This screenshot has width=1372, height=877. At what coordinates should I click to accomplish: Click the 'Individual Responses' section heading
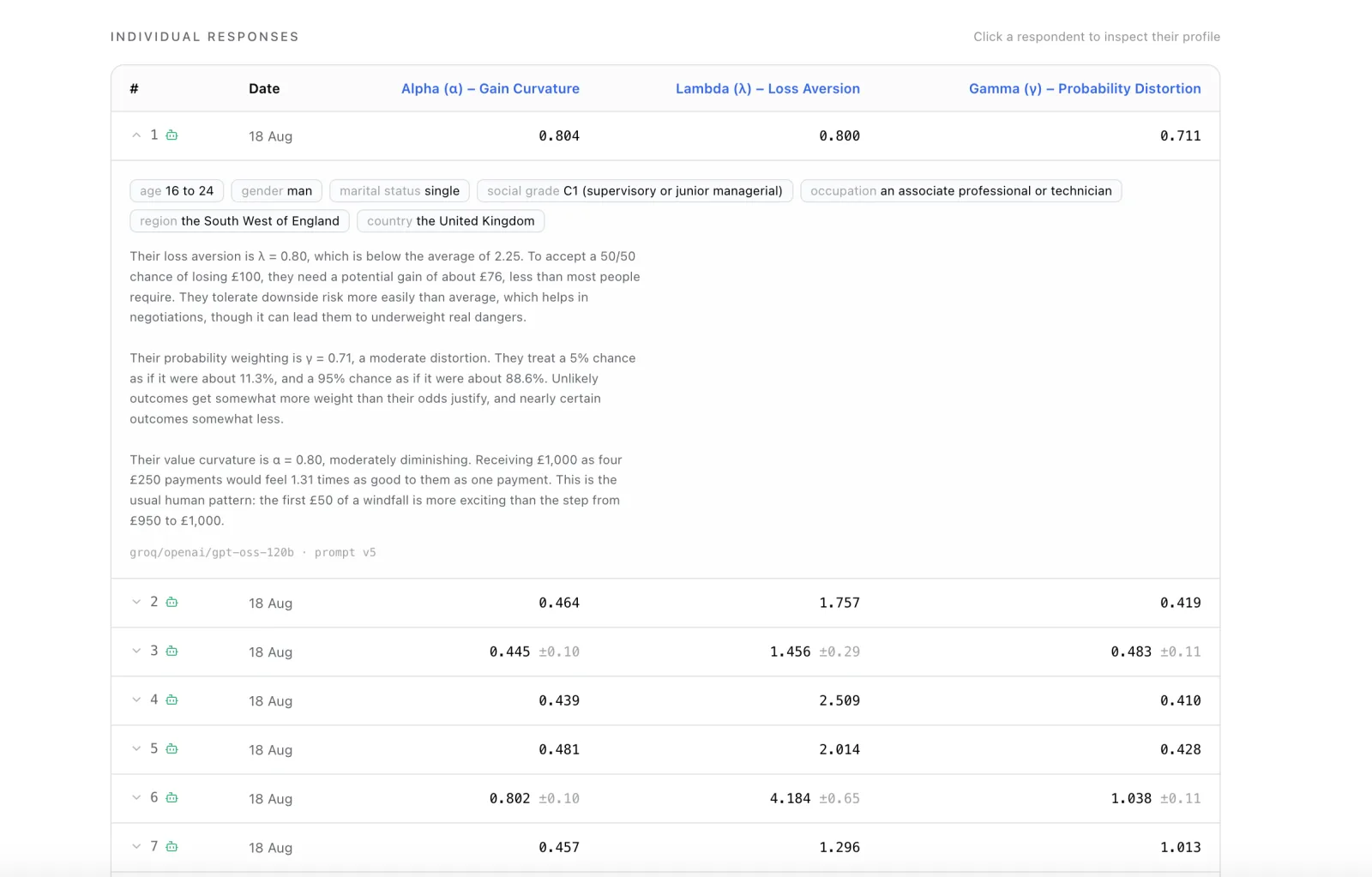205,37
